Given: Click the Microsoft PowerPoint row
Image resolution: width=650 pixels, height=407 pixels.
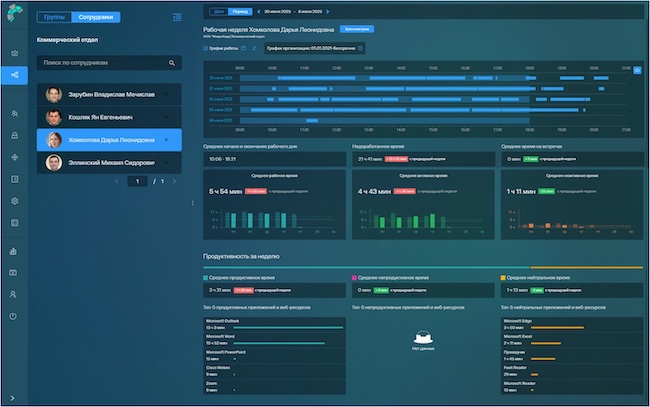Looking at the screenshot, I should [274, 356].
